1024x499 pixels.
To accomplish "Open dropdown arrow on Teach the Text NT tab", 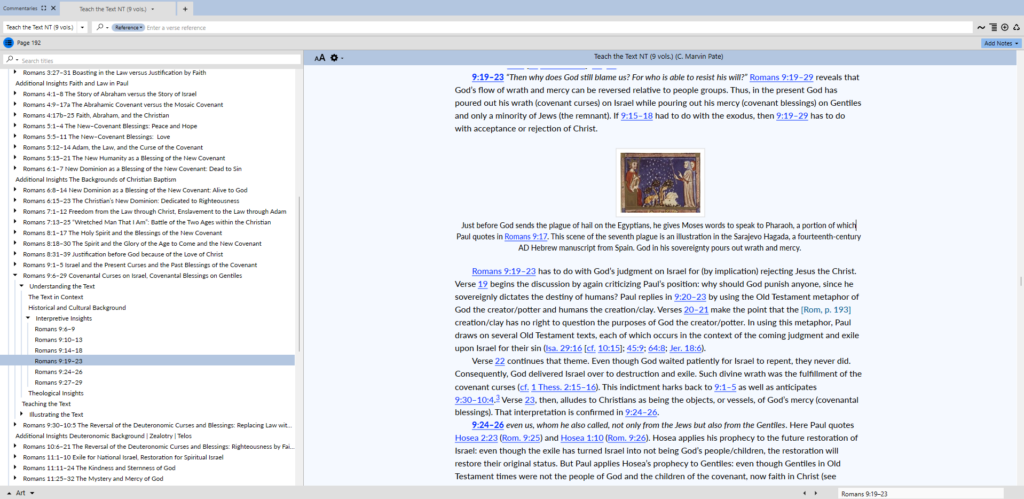I will point(153,10).
